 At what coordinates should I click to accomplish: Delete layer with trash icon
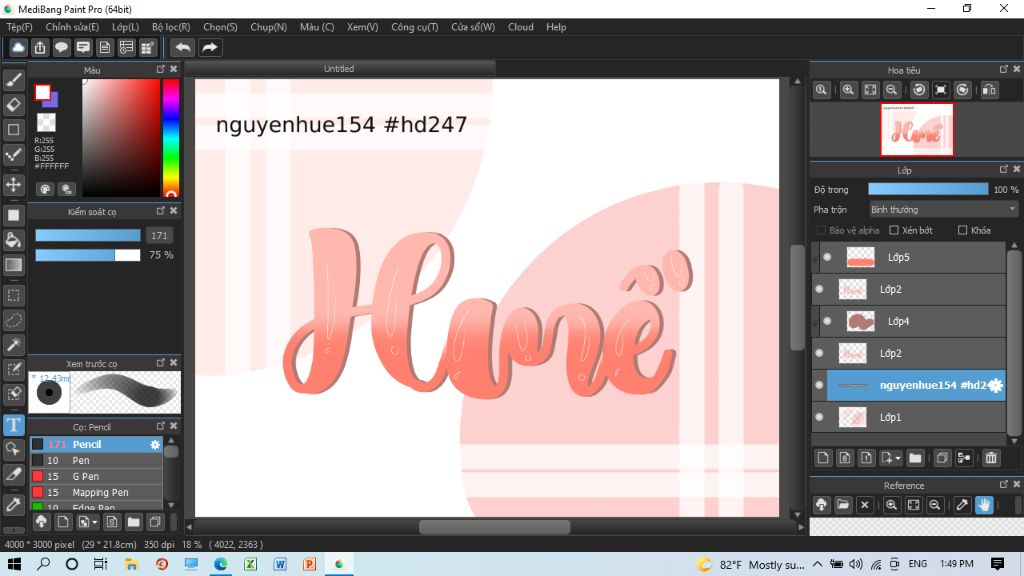tap(991, 458)
